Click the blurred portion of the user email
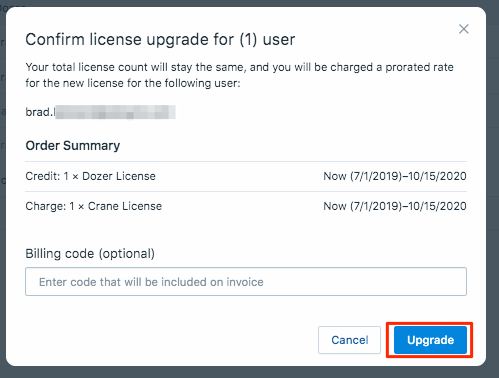This screenshot has height=378, width=499. pos(115,112)
